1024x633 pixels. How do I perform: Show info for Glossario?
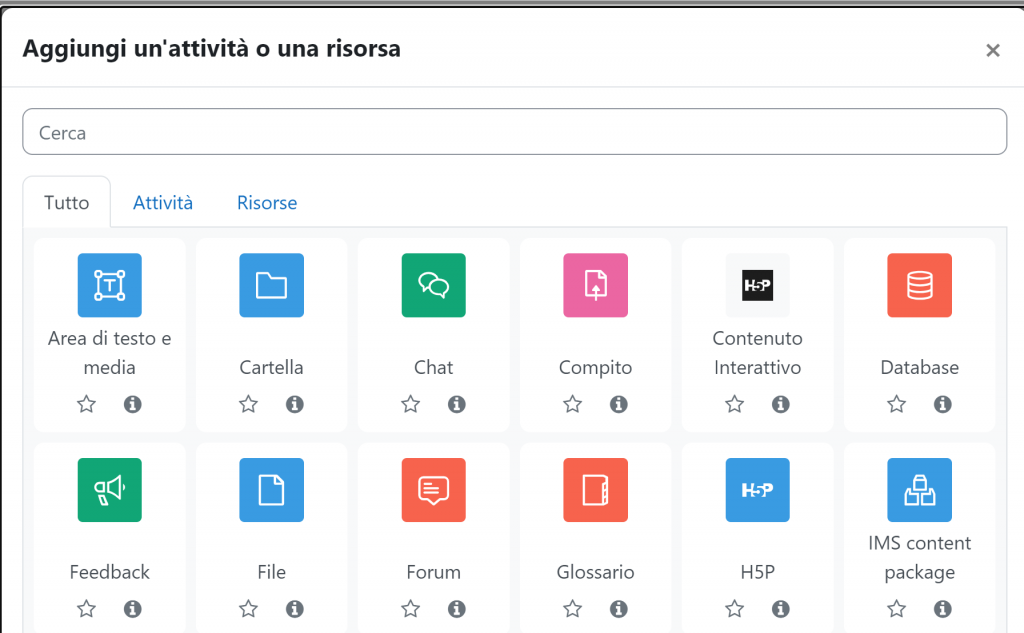pyautogui.click(x=618, y=609)
